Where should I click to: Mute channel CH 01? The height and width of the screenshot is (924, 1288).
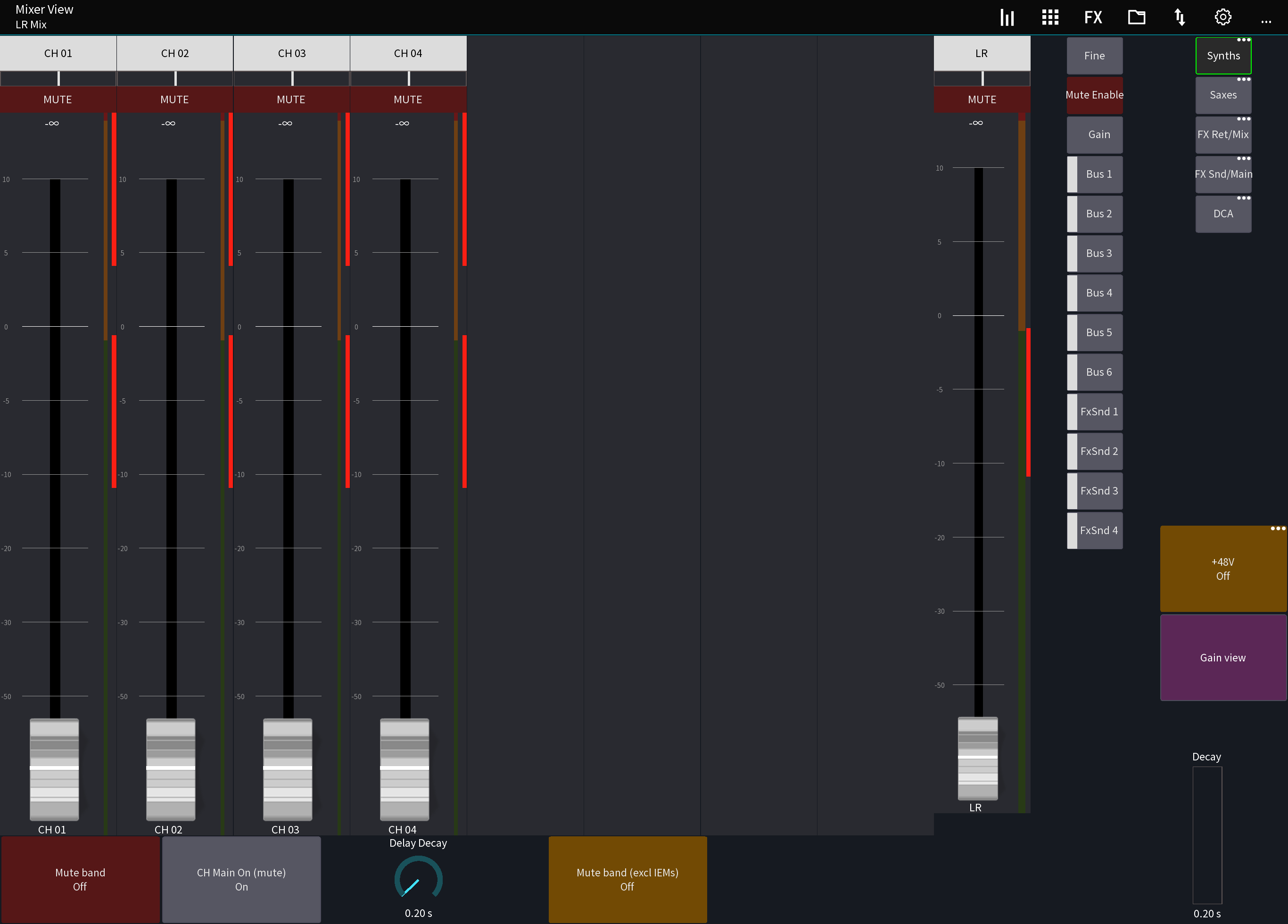(x=58, y=99)
